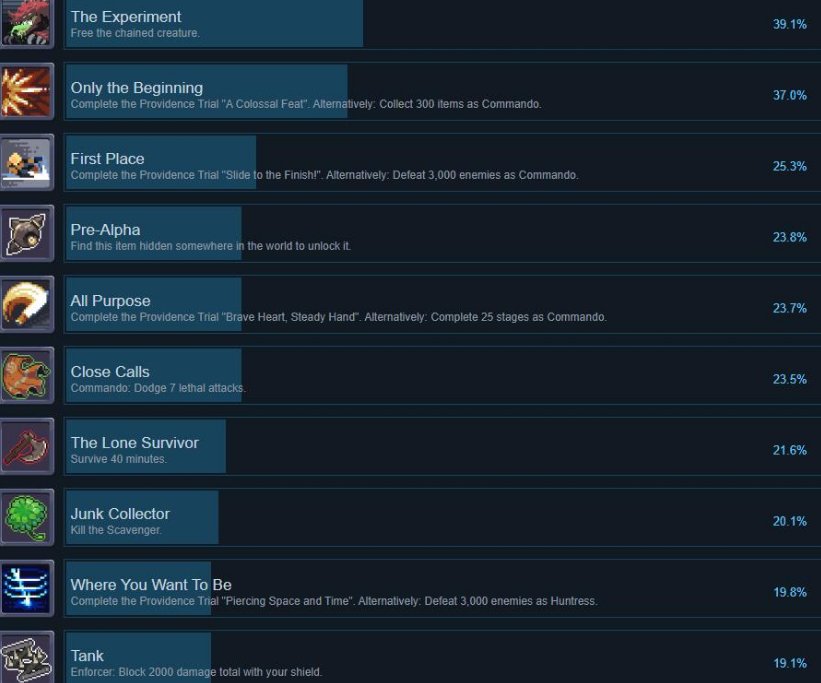The width and height of the screenshot is (821, 683).
Task: Select Where You Want To Be lightning icon
Action: (27, 589)
